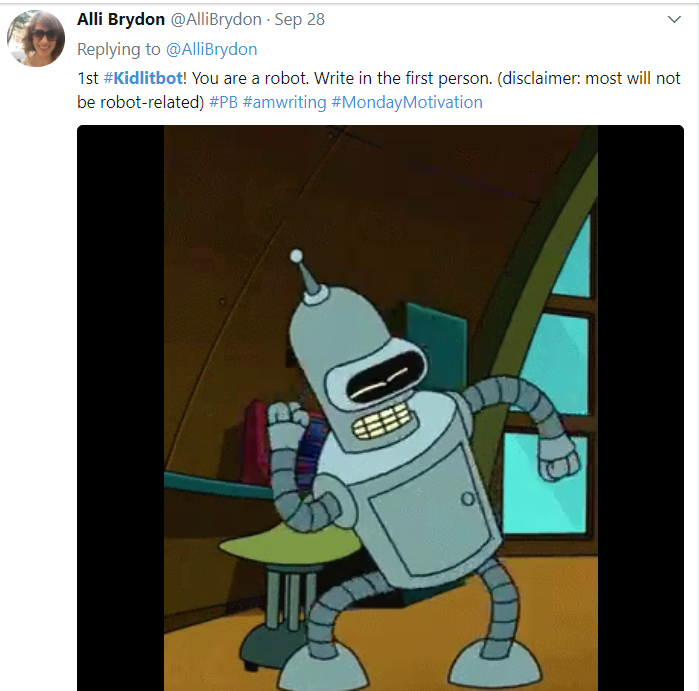This screenshot has width=699, height=691.
Task: Open the #MondayMotivation hashtag
Action: pyautogui.click(x=407, y=103)
